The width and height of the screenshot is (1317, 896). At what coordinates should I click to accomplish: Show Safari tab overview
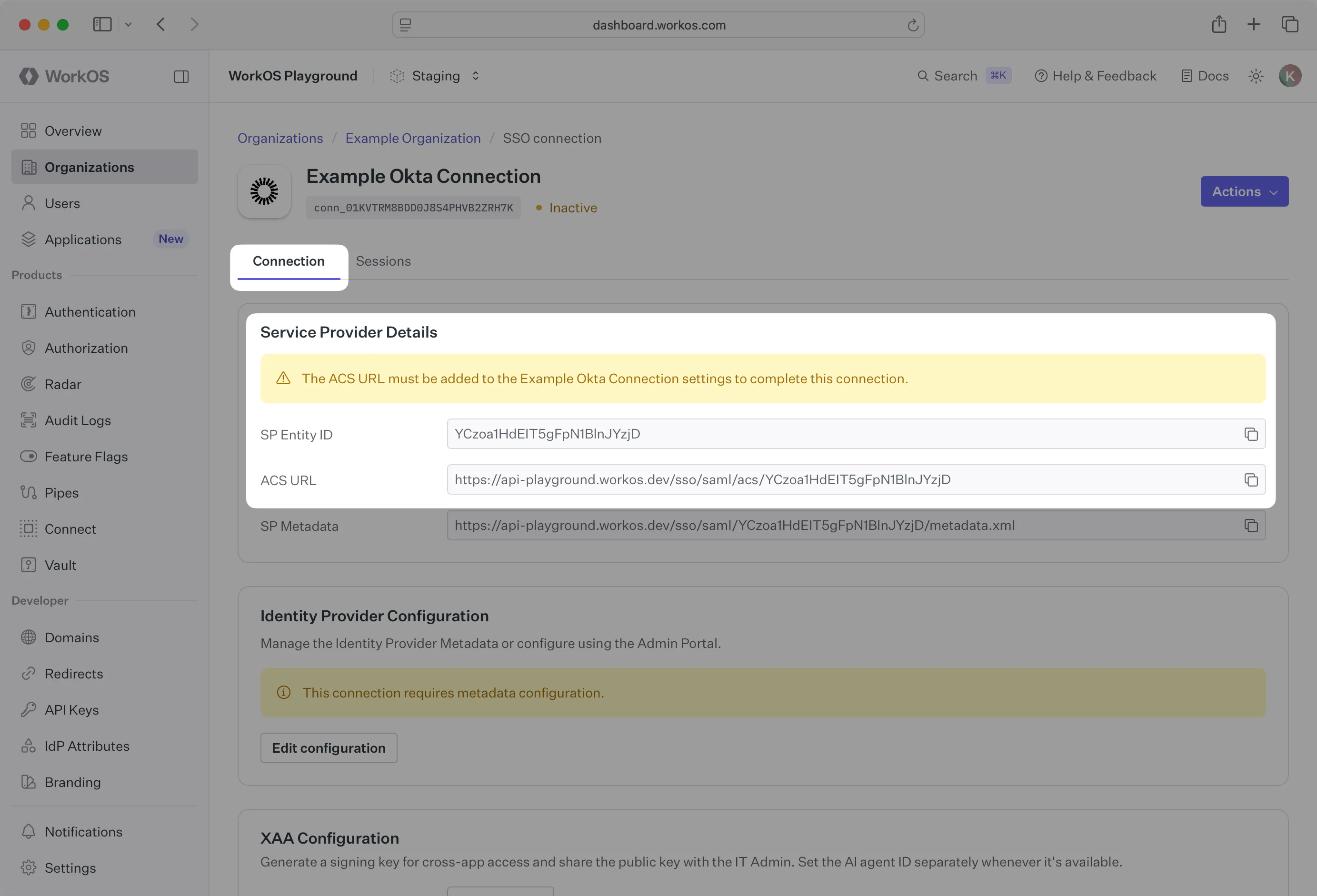pos(1290,24)
